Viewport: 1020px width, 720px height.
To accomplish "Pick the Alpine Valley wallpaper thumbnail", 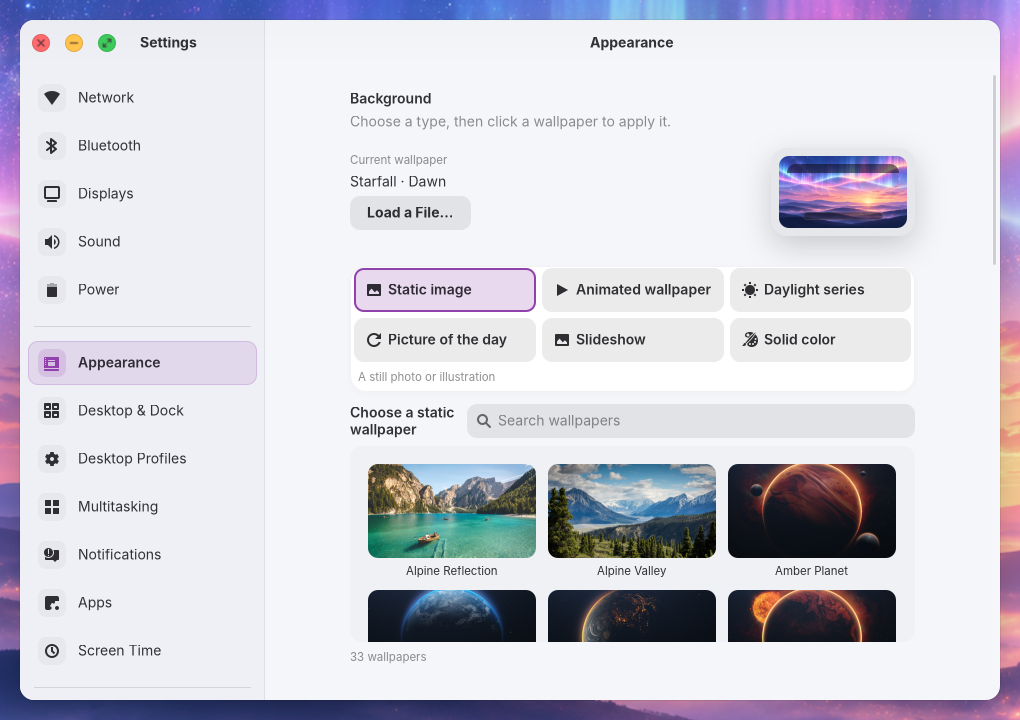I will [632, 511].
